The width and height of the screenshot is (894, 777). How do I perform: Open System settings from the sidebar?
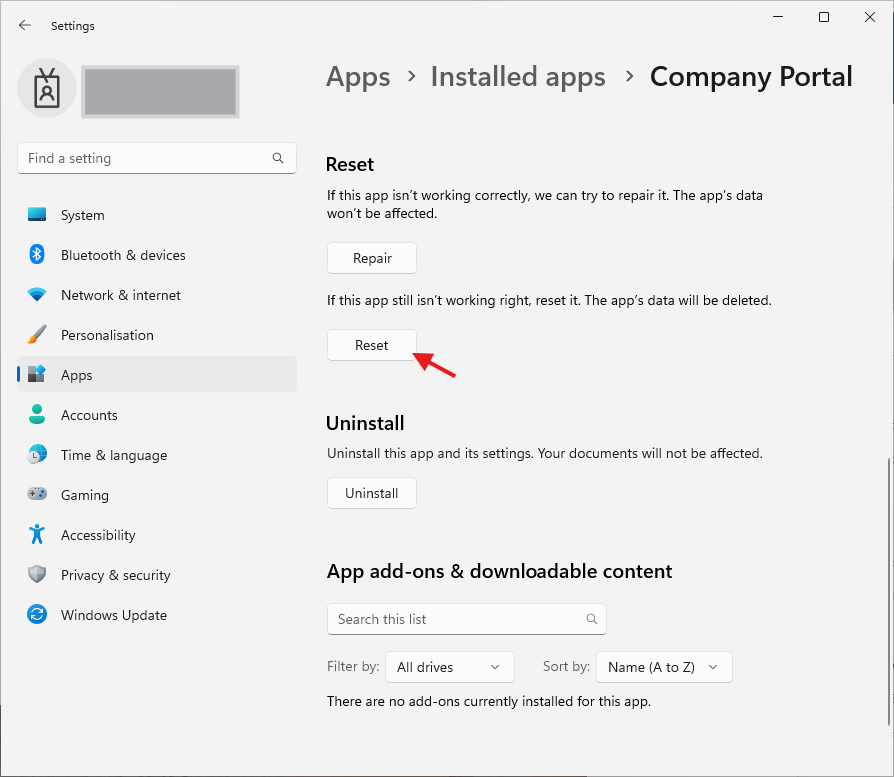click(x=82, y=215)
